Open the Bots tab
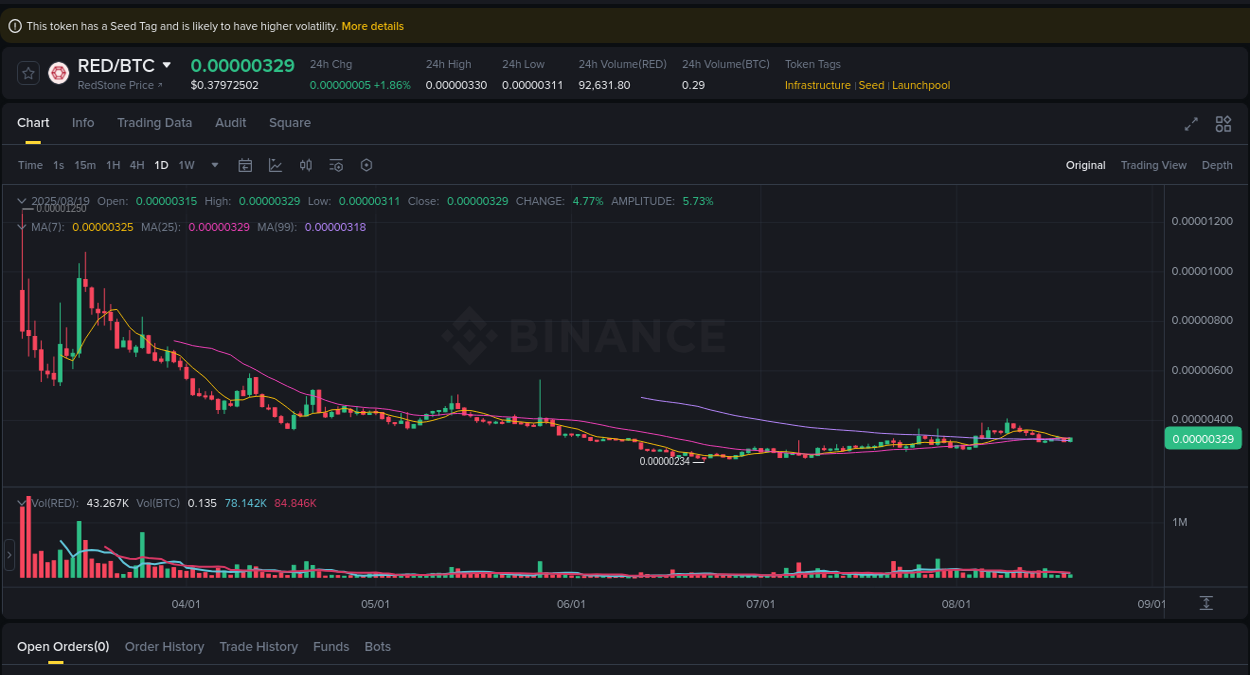This screenshot has width=1250, height=675. click(x=378, y=647)
